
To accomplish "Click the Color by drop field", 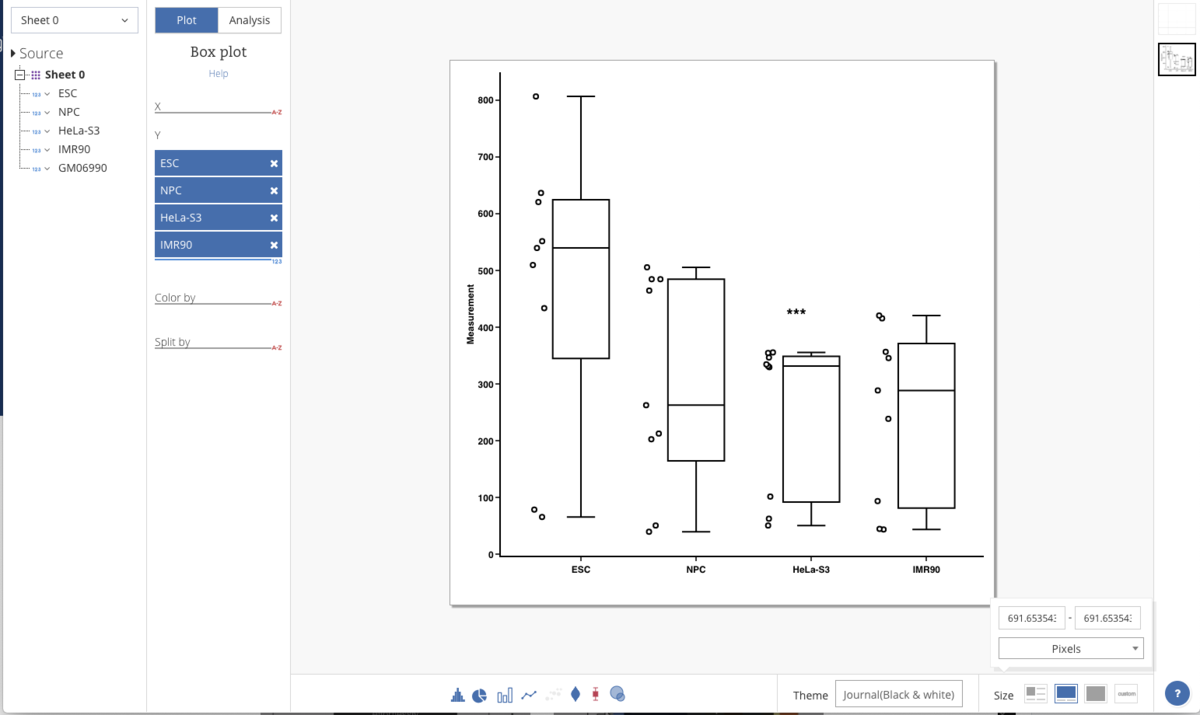I will click(x=218, y=298).
